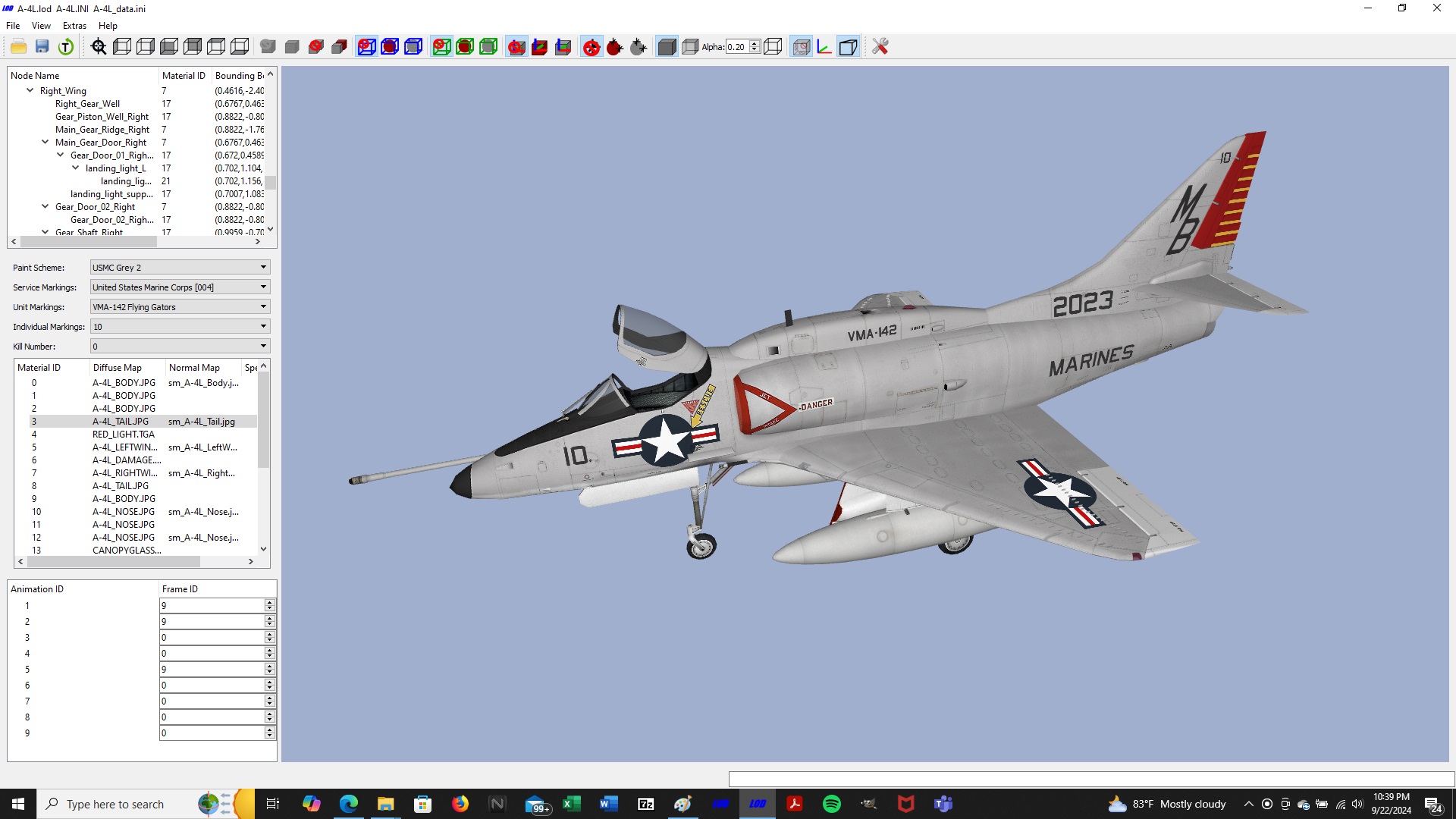The height and width of the screenshot is (819, 1456).
Task: Click the grey cube with red prohibition sign
Action: [x=316, y=47]
